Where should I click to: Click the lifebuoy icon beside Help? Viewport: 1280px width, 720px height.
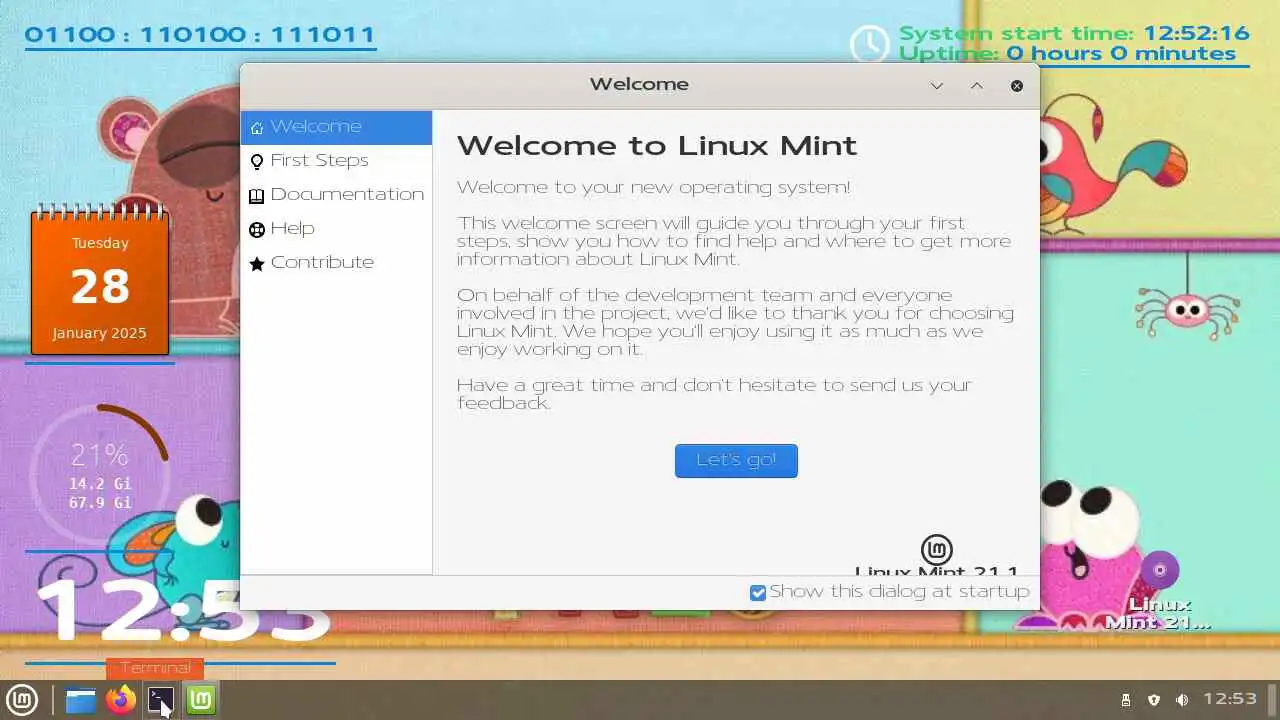pos(257,229)
